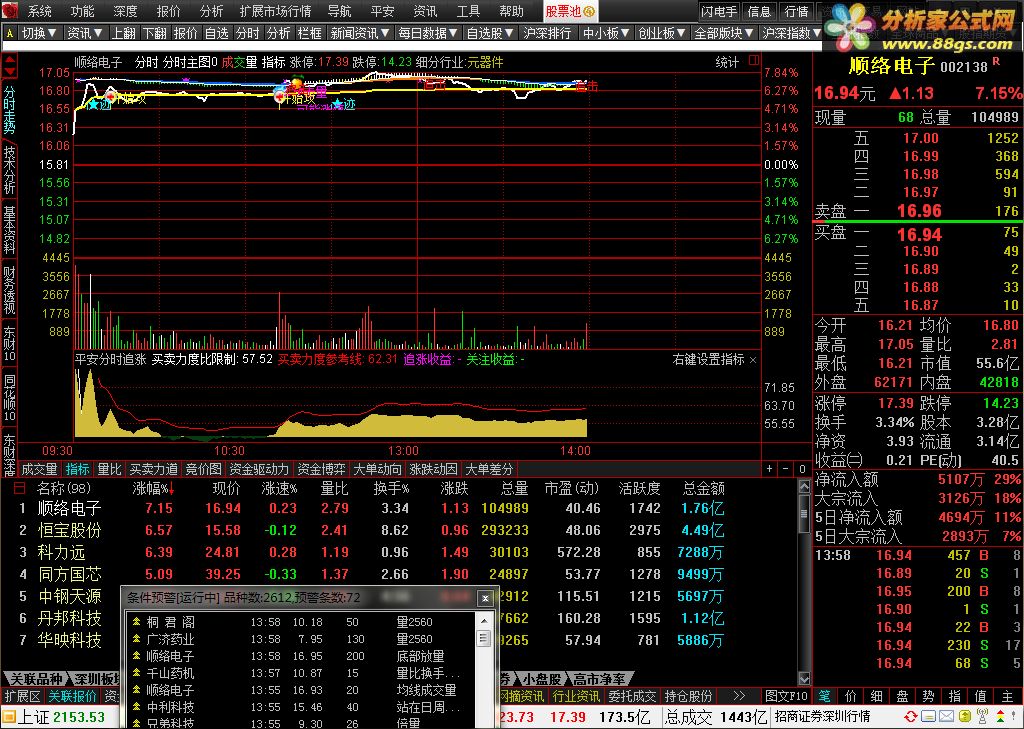Switch to the 股票池 tab
Image resolution: width=1024 pixels, height=729 pixels.
point(569,11)
